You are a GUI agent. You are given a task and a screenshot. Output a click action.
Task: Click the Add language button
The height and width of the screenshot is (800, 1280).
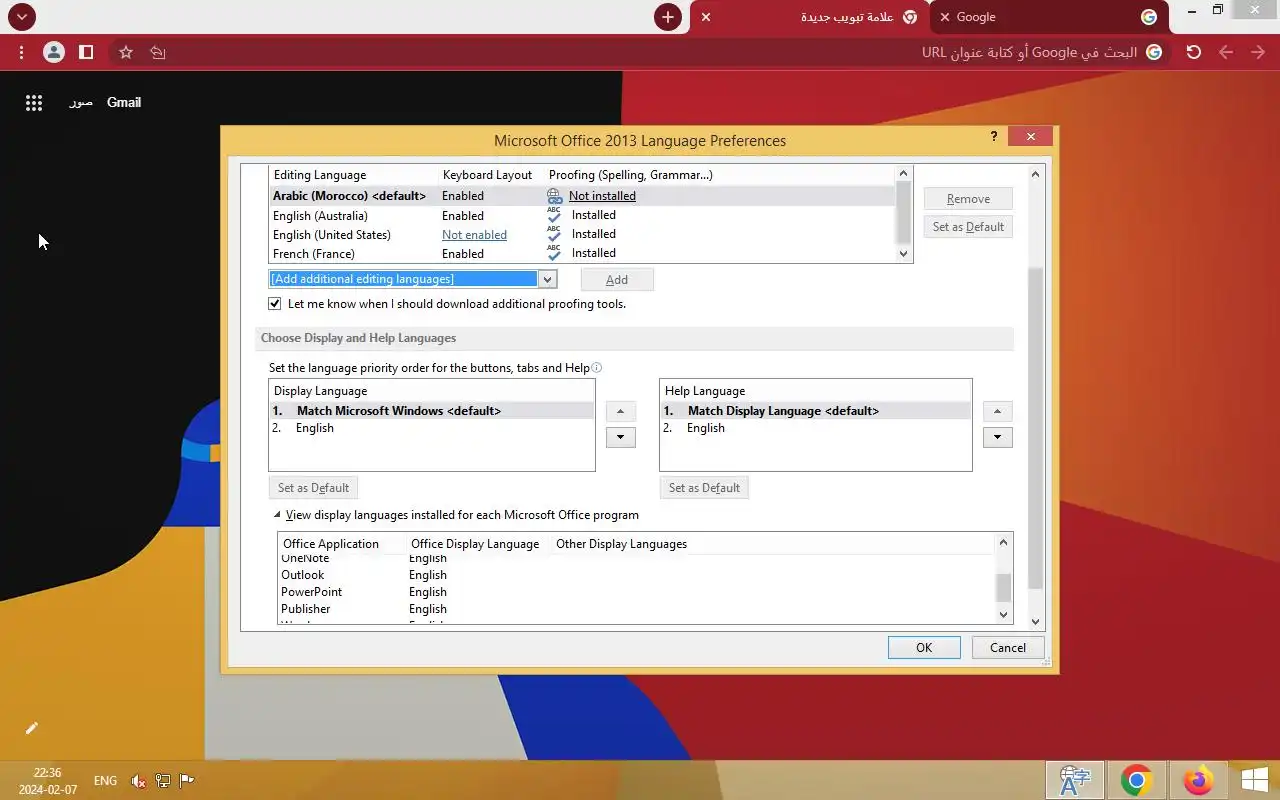[x=617, y=280]
